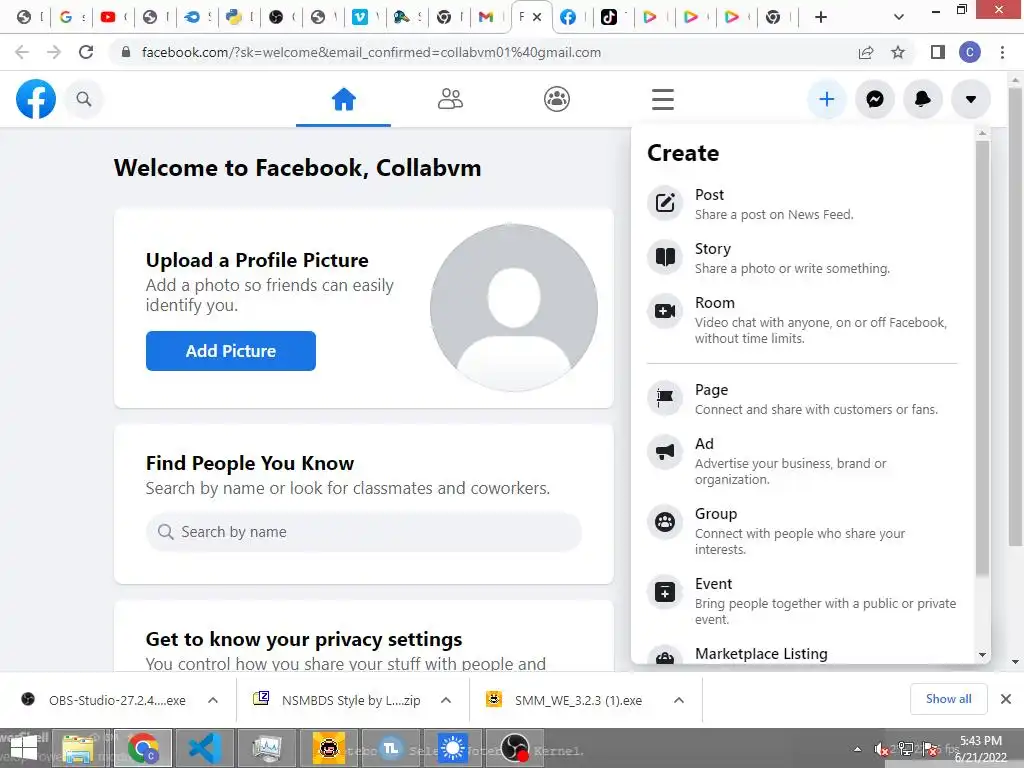Screen dimensions: 1024x768
Task: Select Group in the Create menu
Action: (802, 531)
